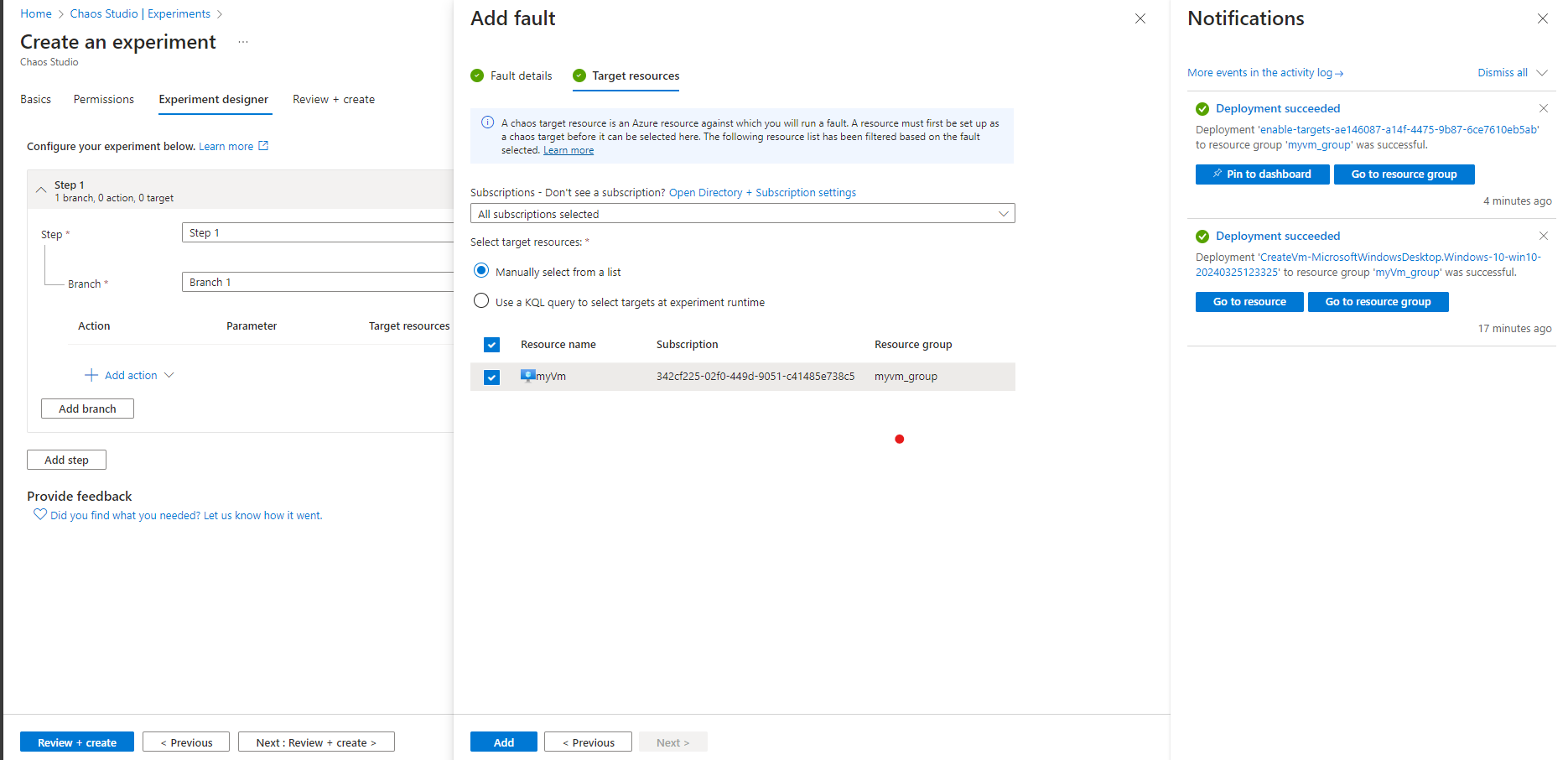The image size is (1568, 760).
Task: Select the KQL query targets radio option
Action: pyautogui.click(x=481, y=301)
